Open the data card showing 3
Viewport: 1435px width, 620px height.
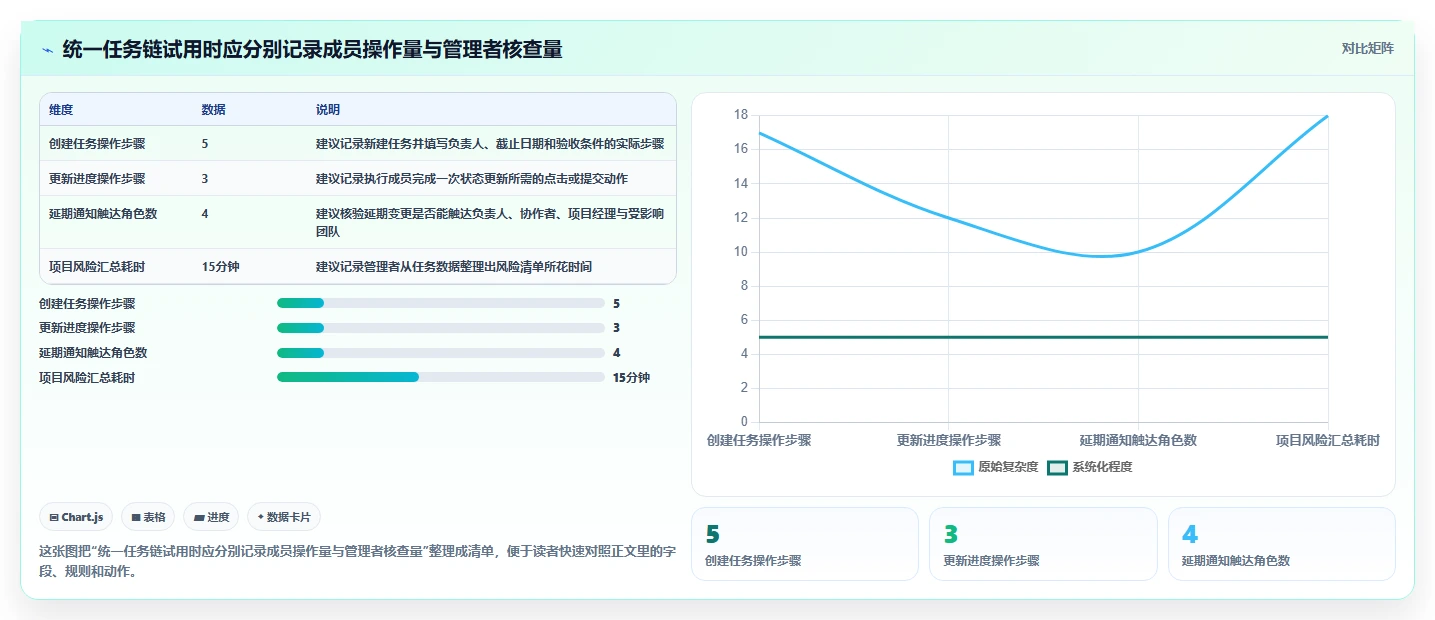1043,544
